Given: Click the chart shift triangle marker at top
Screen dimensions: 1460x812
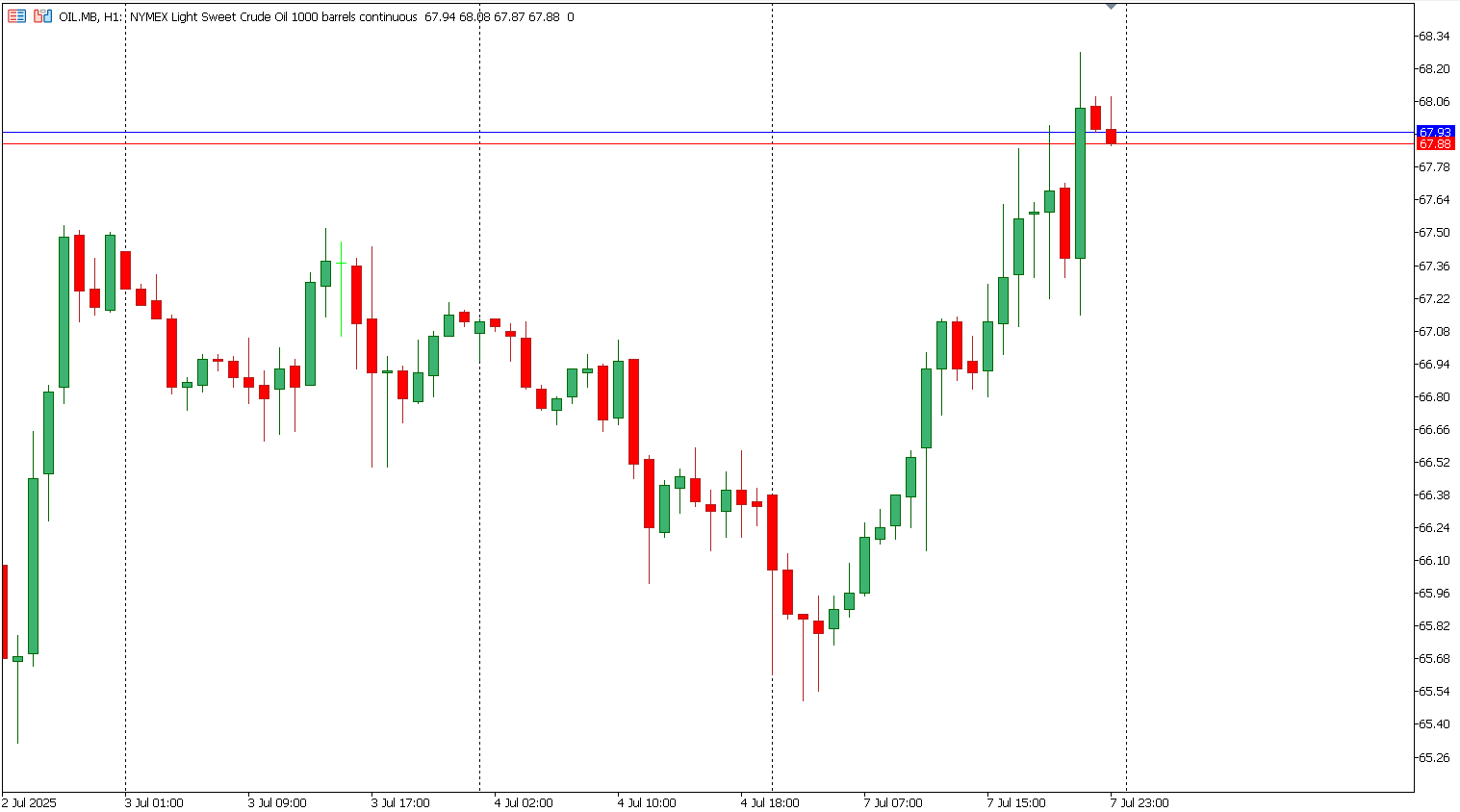Looking at the screenshot, I should [x=1111, y=7].
